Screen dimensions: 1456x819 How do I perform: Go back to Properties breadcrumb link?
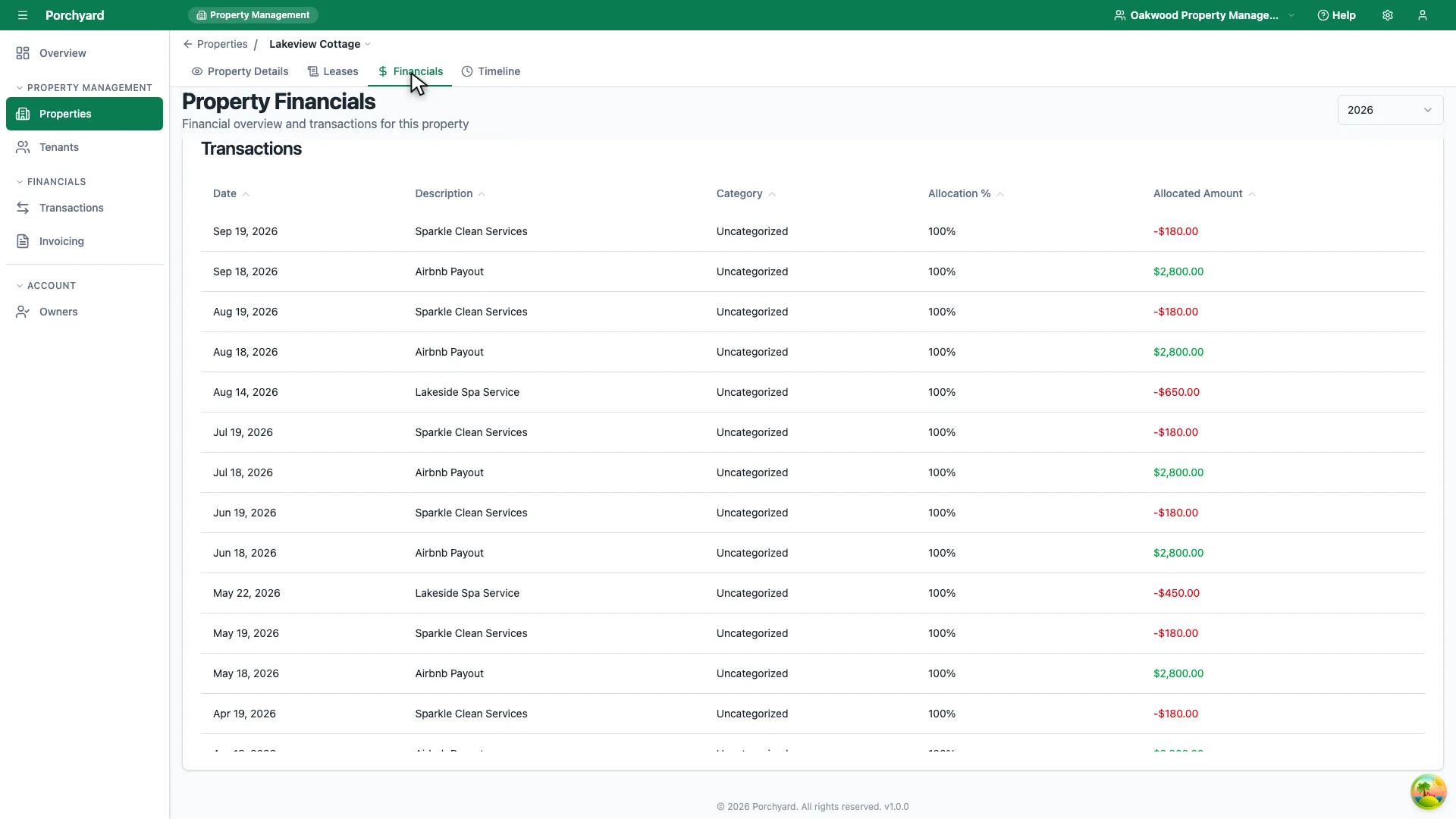pyautogui.click(x=215, y=44)
